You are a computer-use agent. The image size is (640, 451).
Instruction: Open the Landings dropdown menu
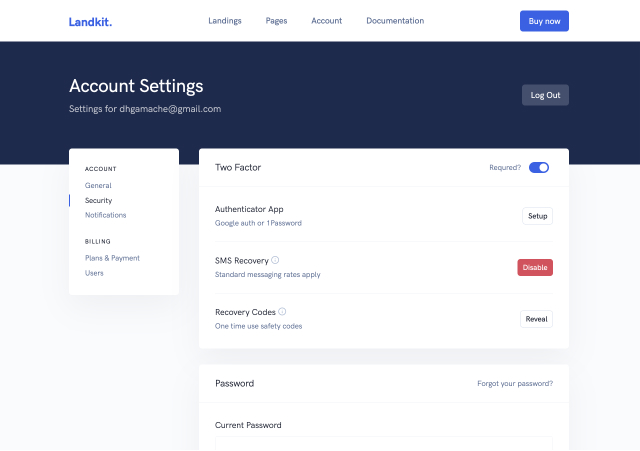tap(224, 21)
